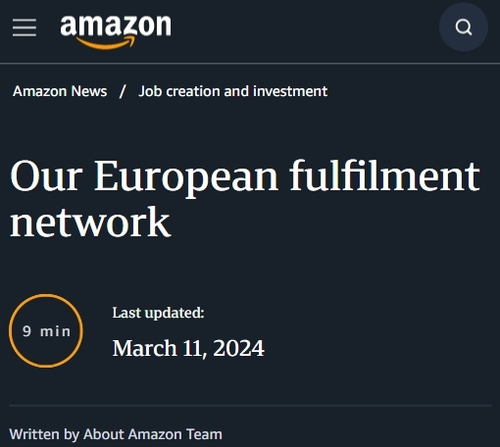The image size is (500, 447).
Task: Click the magnifying glass search icon
Action: [463, 27]
